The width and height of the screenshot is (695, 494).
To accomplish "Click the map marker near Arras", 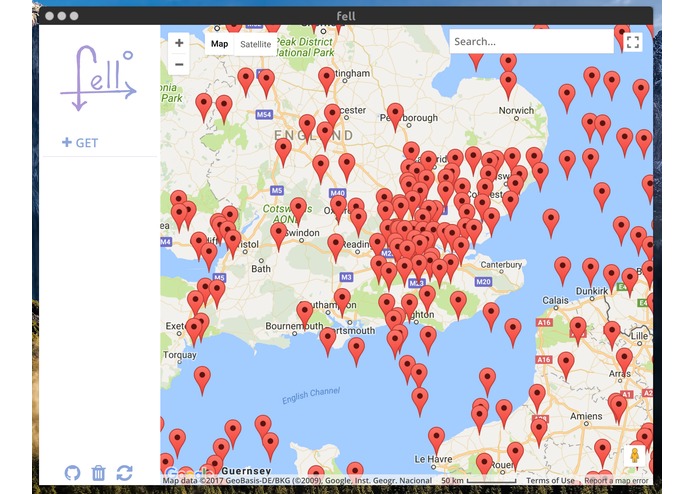I will click(625, 361).
